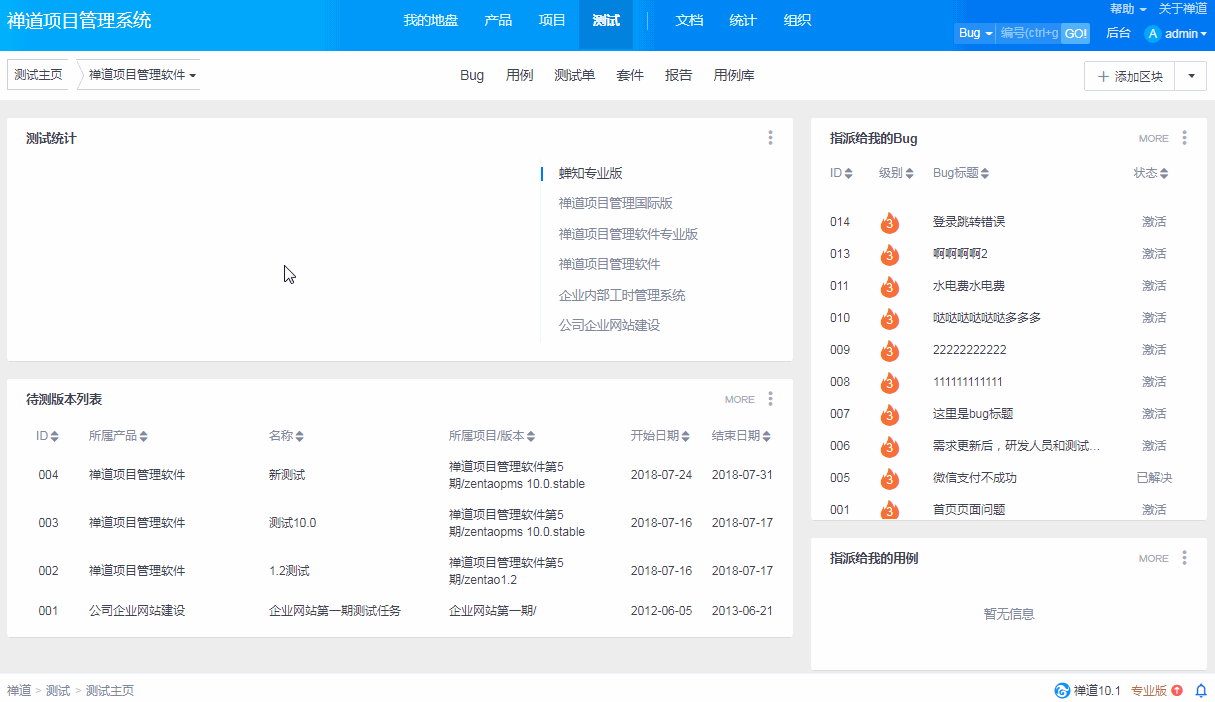The width and height of the screenshot is (1215, 702).
Task: Open the 指派给我的用例 block options menu
Action: click(1184, 558)
